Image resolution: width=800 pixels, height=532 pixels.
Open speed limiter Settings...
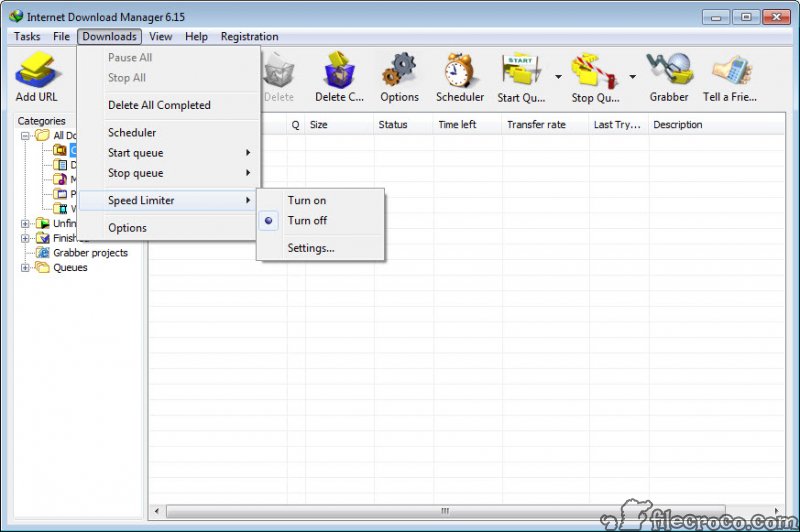(320, 248)
